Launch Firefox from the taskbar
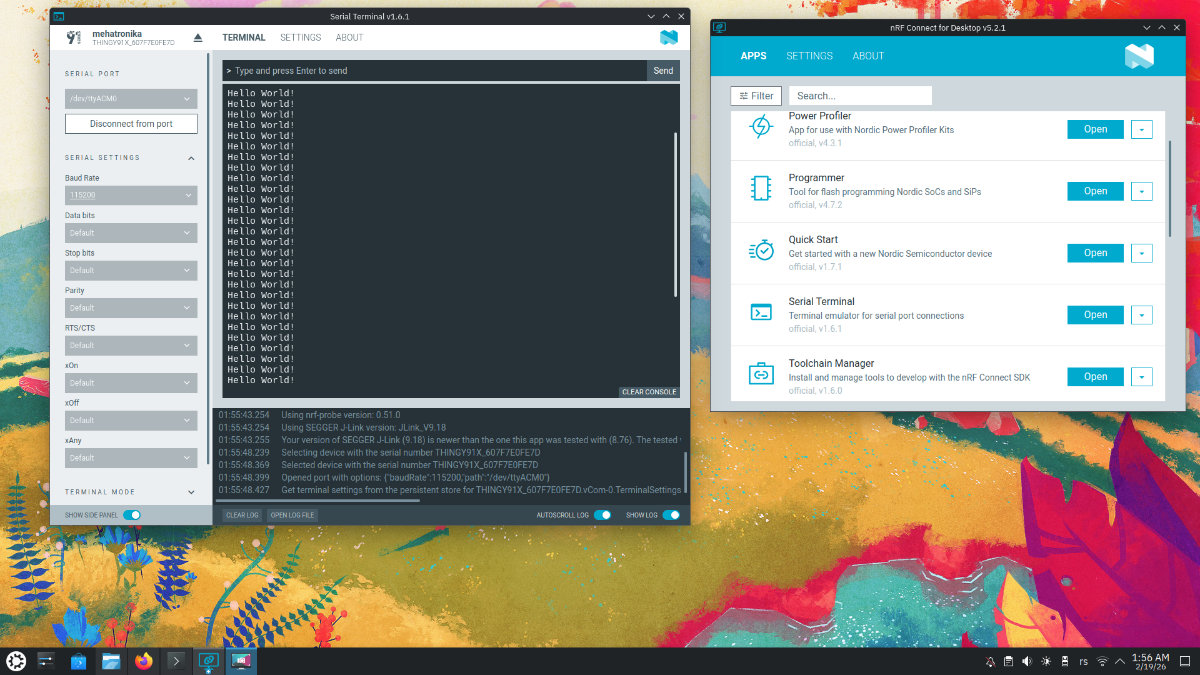The width and height of the screenshot is (1200, 675). tap(144, 661)
